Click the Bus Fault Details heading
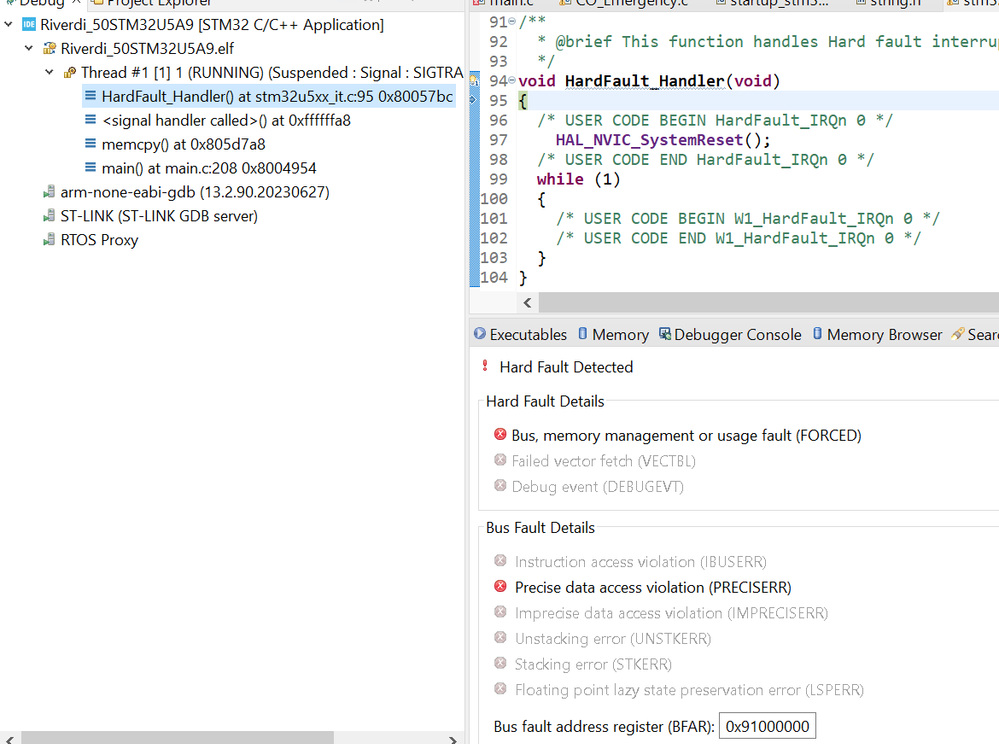Image resolution: width=999 pixels, height=744 pixels. click(540, 527)
